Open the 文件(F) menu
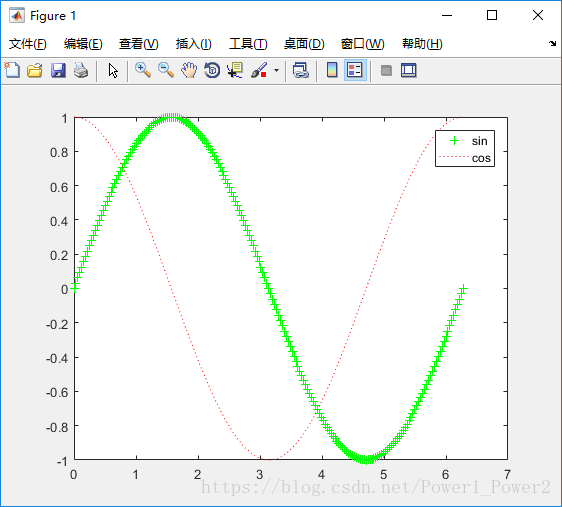Viewport: 562px width, 507px height. click(28, 44)
